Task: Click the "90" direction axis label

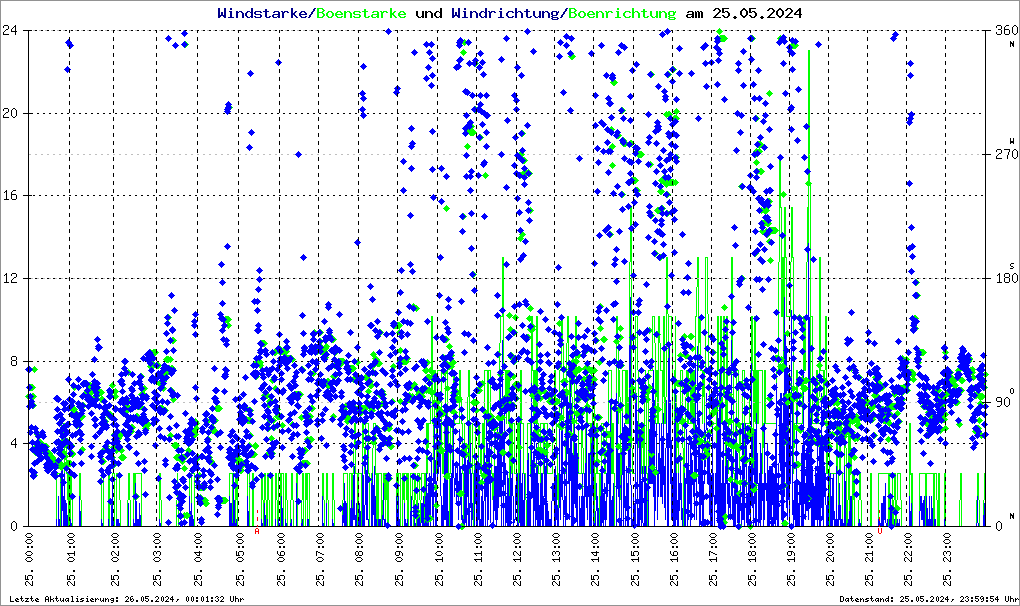Action: click(x=1002, y=402)
